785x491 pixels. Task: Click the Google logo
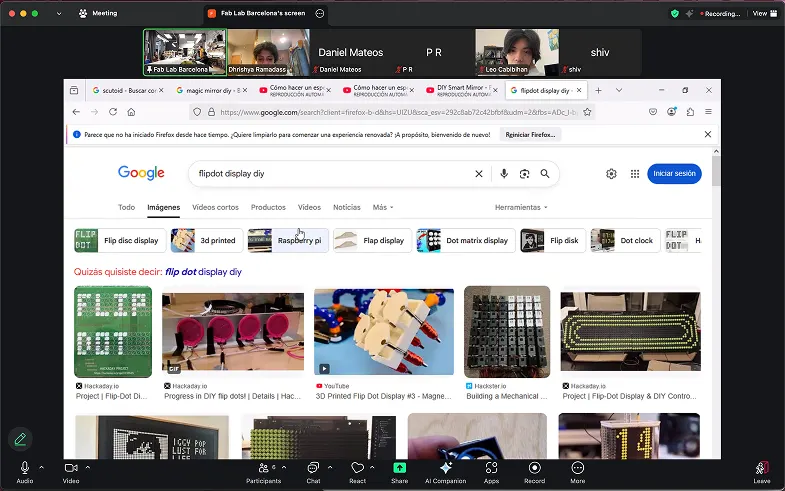click(141, 173)
